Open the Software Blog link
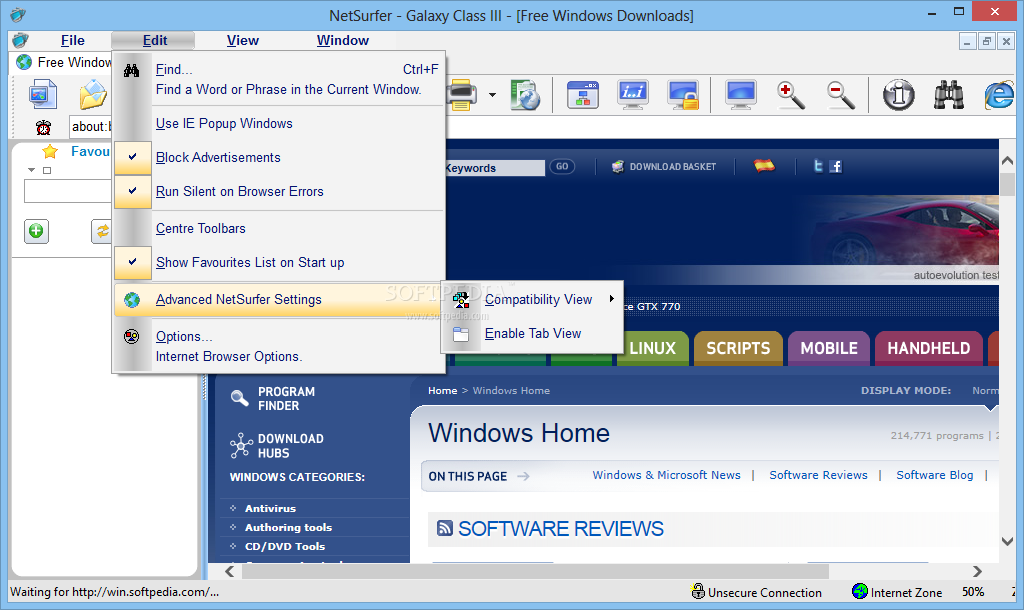 click(935, 475)
